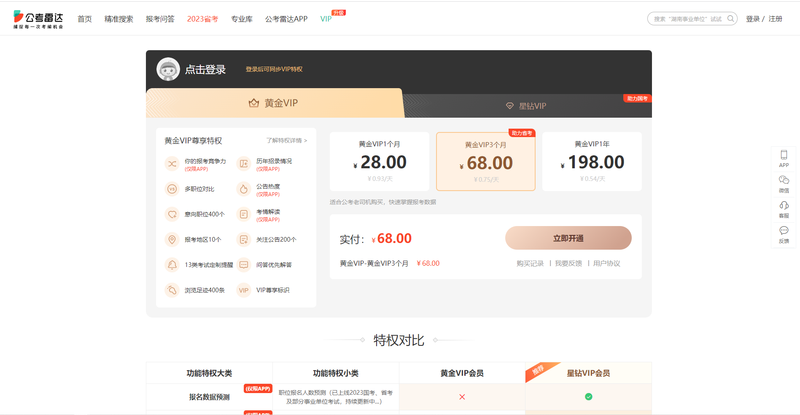Switch to the 黄金VIP tab
Viewport: 800px width, 415px height.
[x=274, y=103]
